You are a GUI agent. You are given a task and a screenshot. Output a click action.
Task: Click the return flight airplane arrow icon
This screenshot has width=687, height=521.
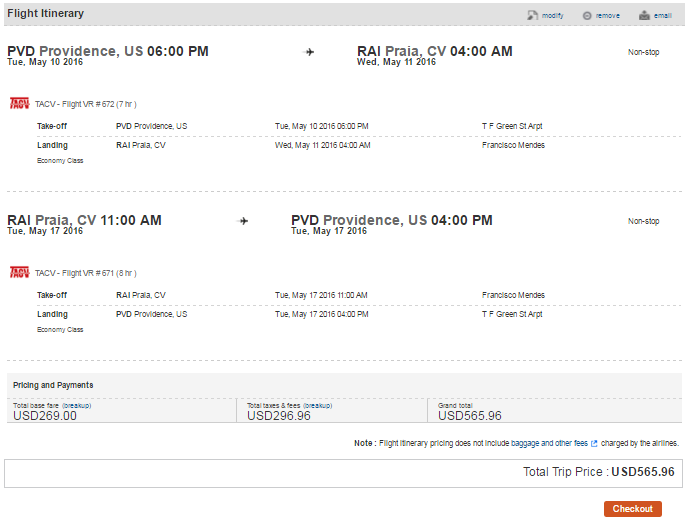click(x=244, y=221)
